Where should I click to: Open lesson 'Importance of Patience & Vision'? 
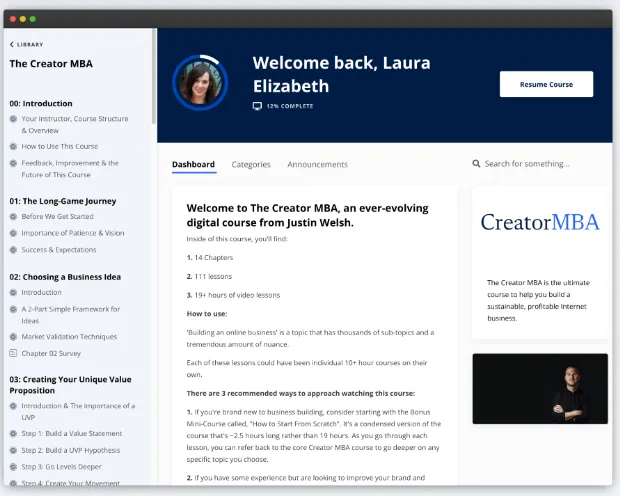[x=73, y=233]
